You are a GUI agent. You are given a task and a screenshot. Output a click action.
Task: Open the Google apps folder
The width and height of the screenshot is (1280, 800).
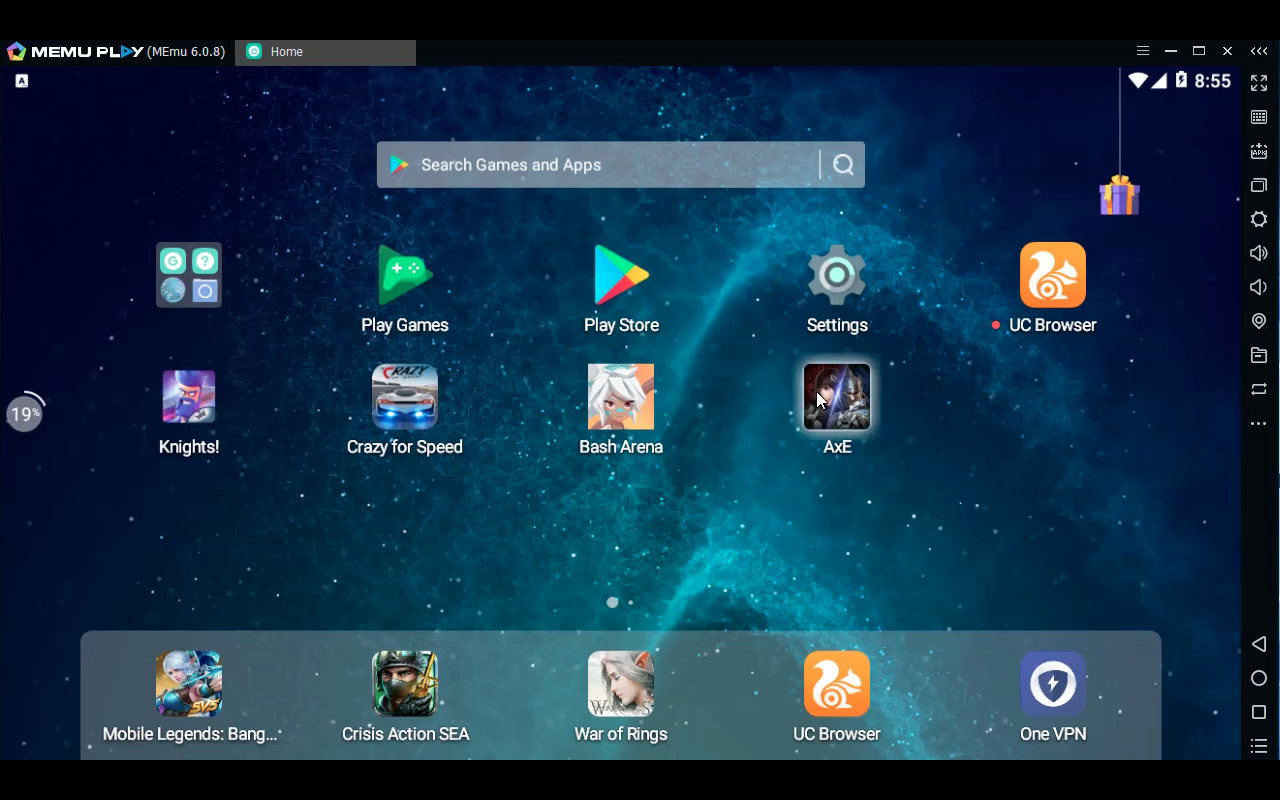(x=189, y=275)
